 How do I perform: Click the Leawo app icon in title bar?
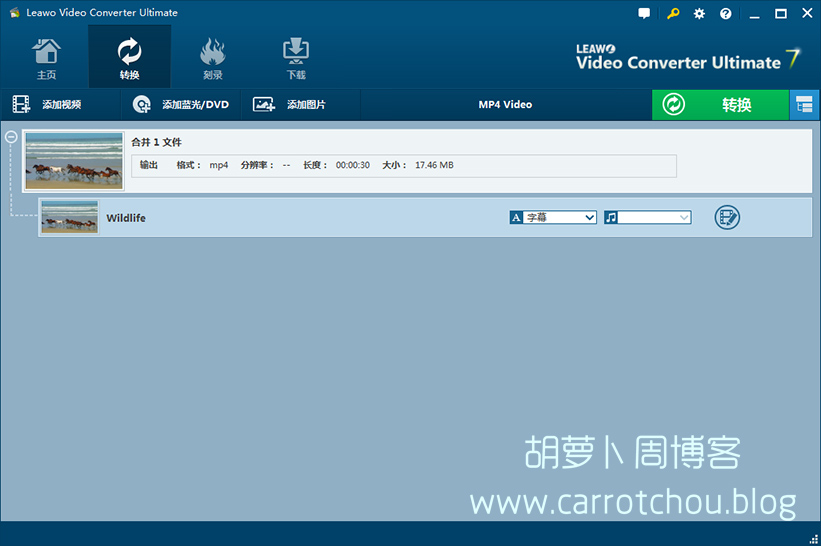15,13
